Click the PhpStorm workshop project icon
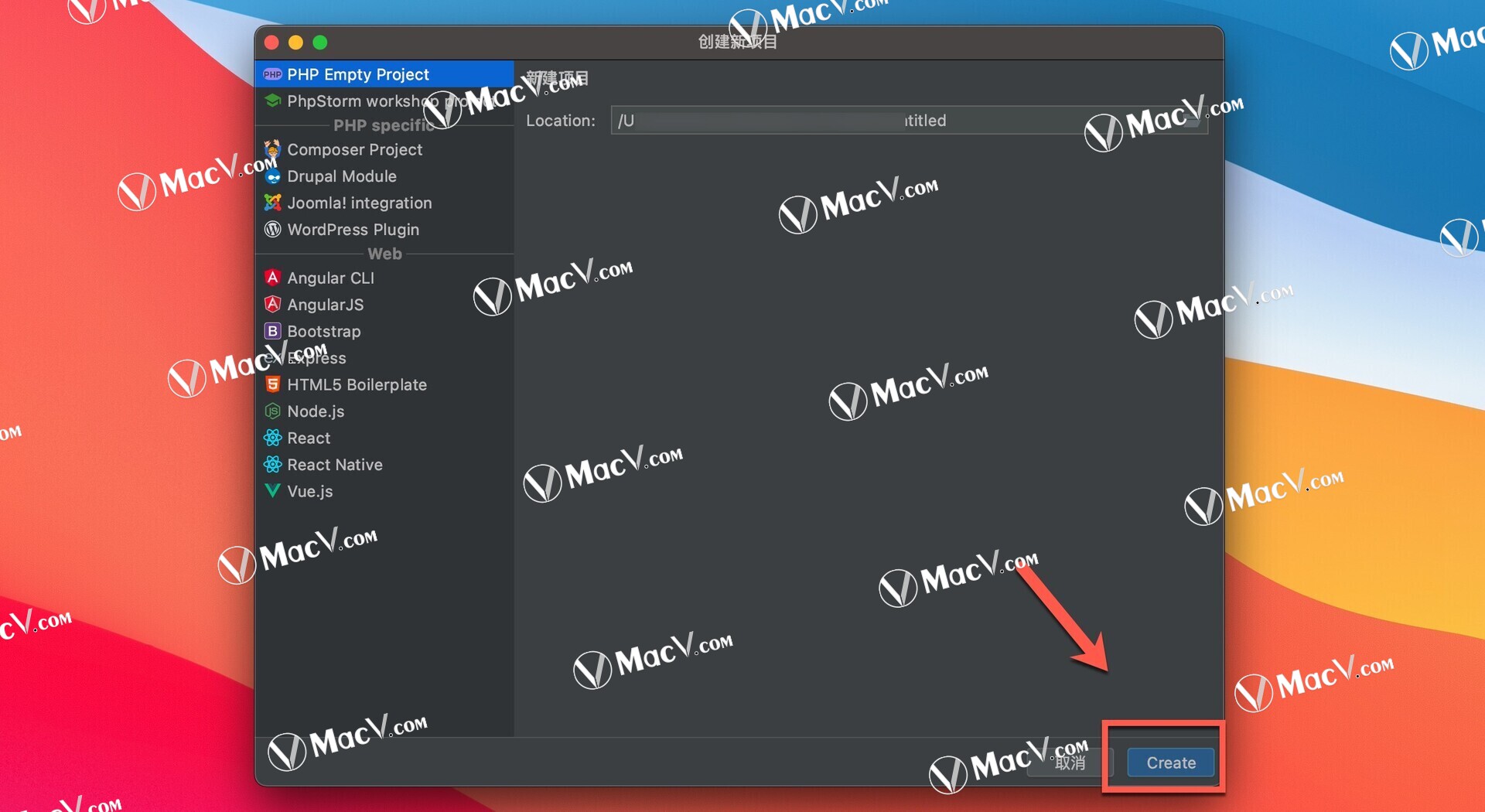 tap(272, 101)
